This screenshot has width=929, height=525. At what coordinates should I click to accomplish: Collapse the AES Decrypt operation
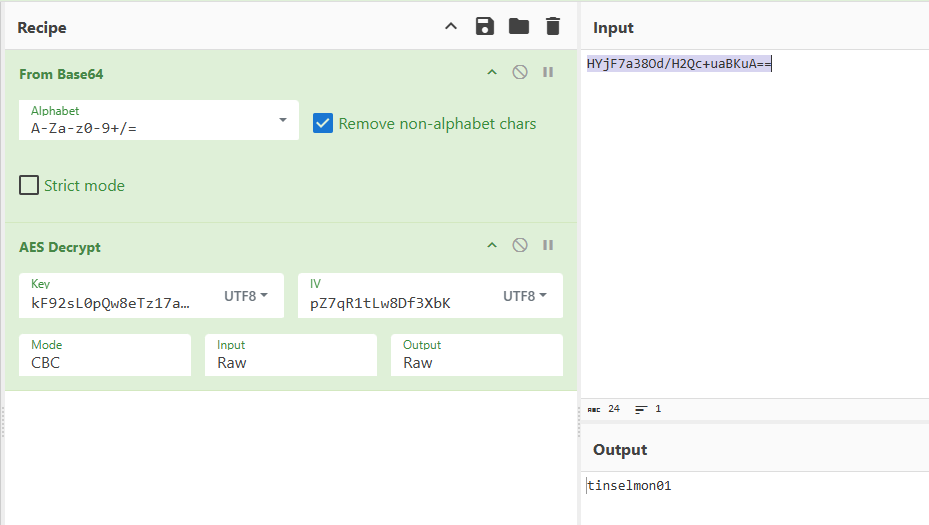pyautogui.click(x=491, y=246)
